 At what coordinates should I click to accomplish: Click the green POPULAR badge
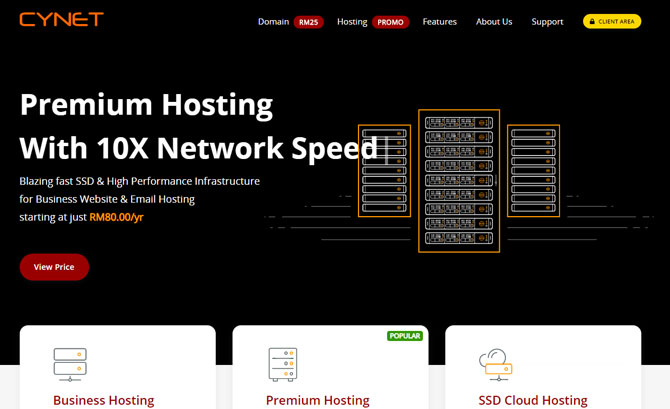coord(405,336)
